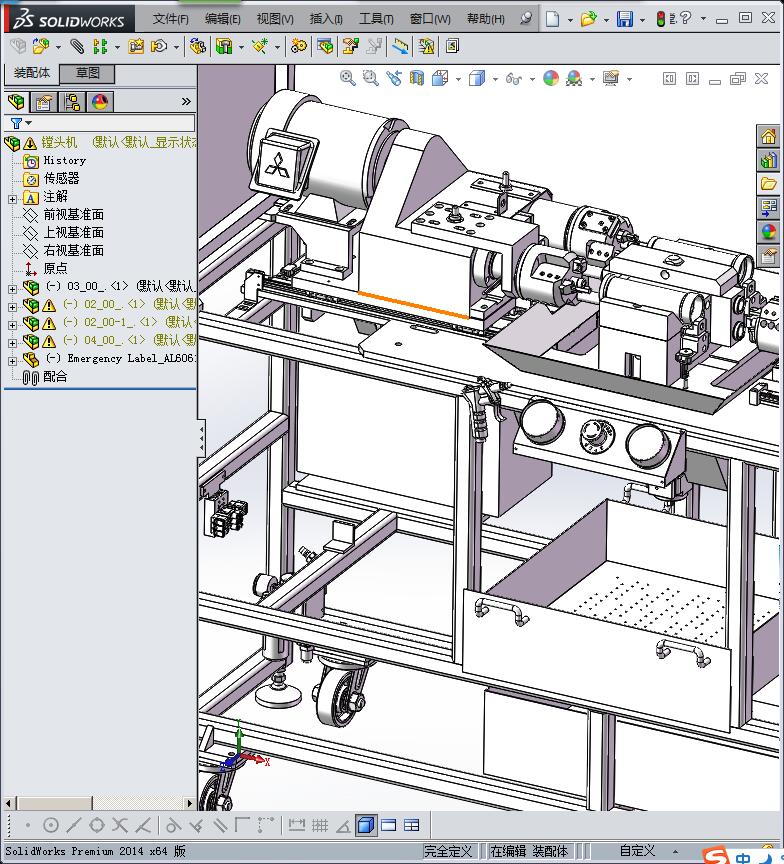Click the scroll-left arrow of the tree's horizontal scrollbar
This screenshot has width=784, height=864.
[9, 803]
